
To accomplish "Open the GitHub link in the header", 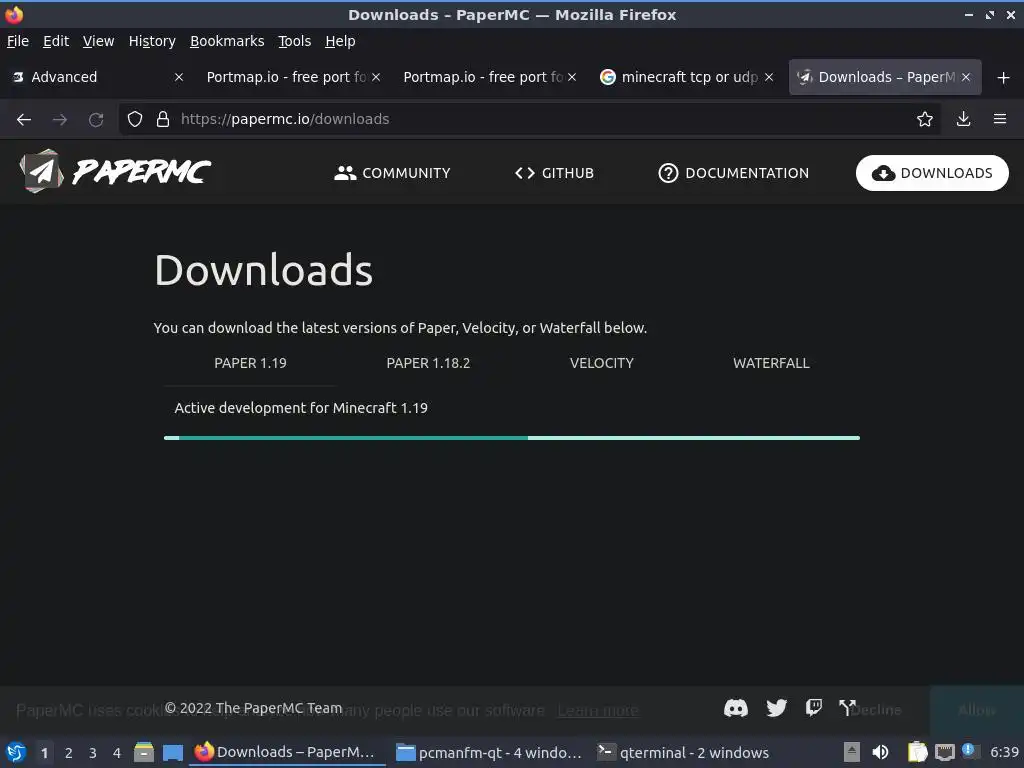I will [x=554, y=173].
